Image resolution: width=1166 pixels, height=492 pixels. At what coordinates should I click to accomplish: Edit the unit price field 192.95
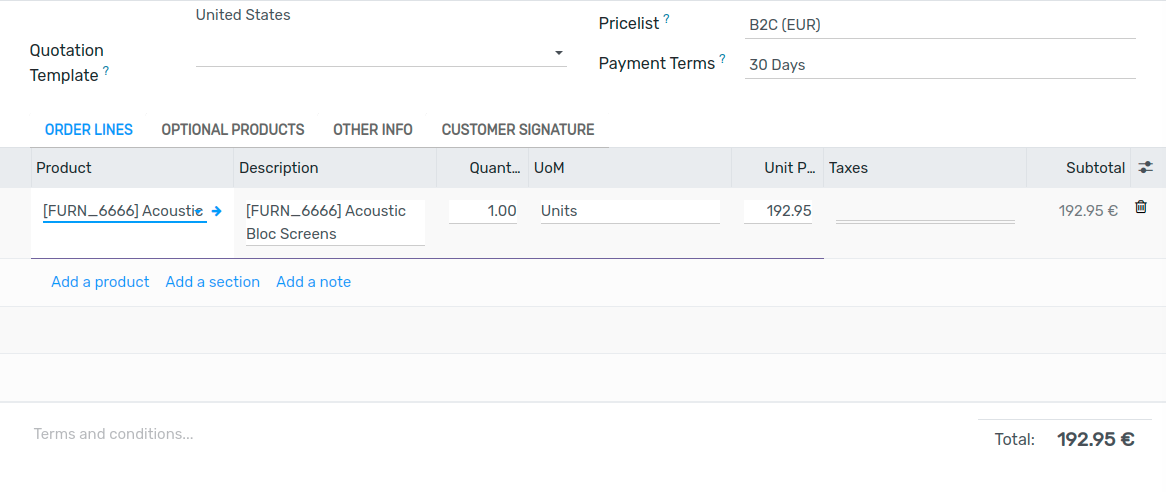click(778, 211)
